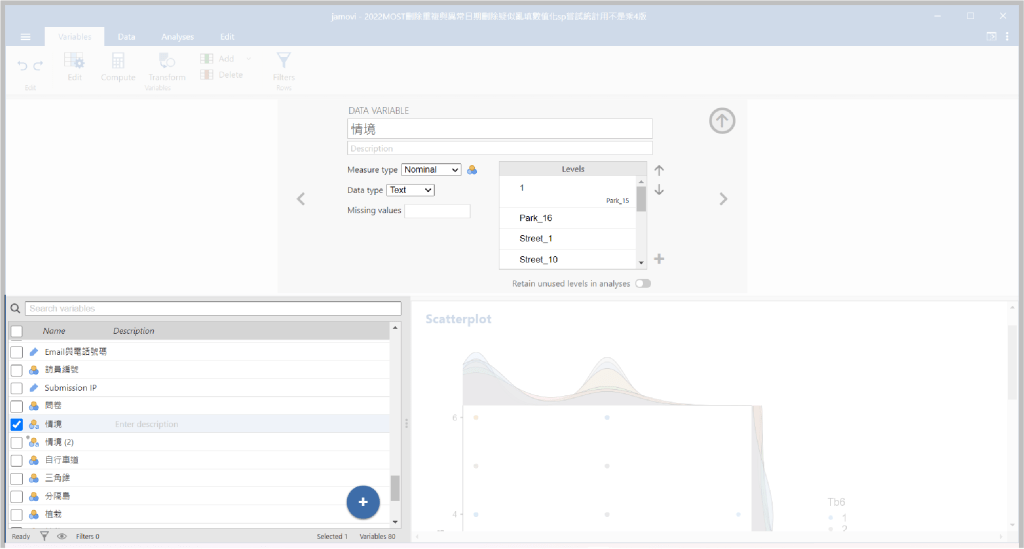Switch to the Data tab
Image resolution: width=1024 pixels, height=549 pixels.
127,37
